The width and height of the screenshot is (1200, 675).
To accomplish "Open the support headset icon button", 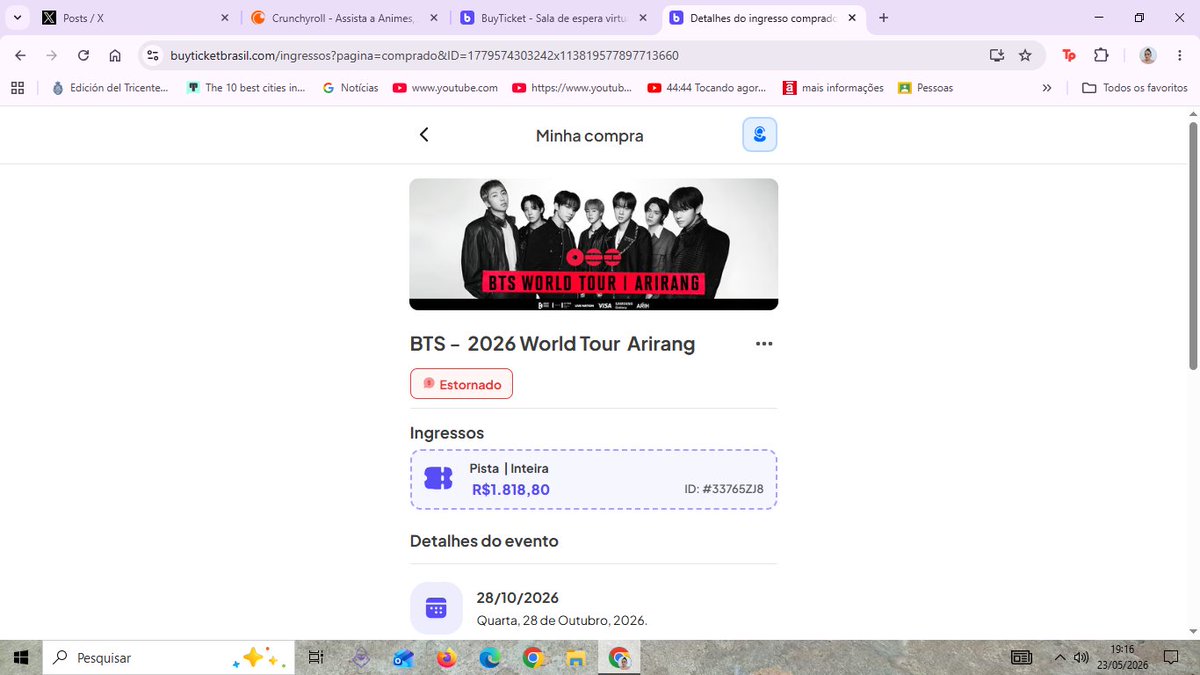I will 760,135.
